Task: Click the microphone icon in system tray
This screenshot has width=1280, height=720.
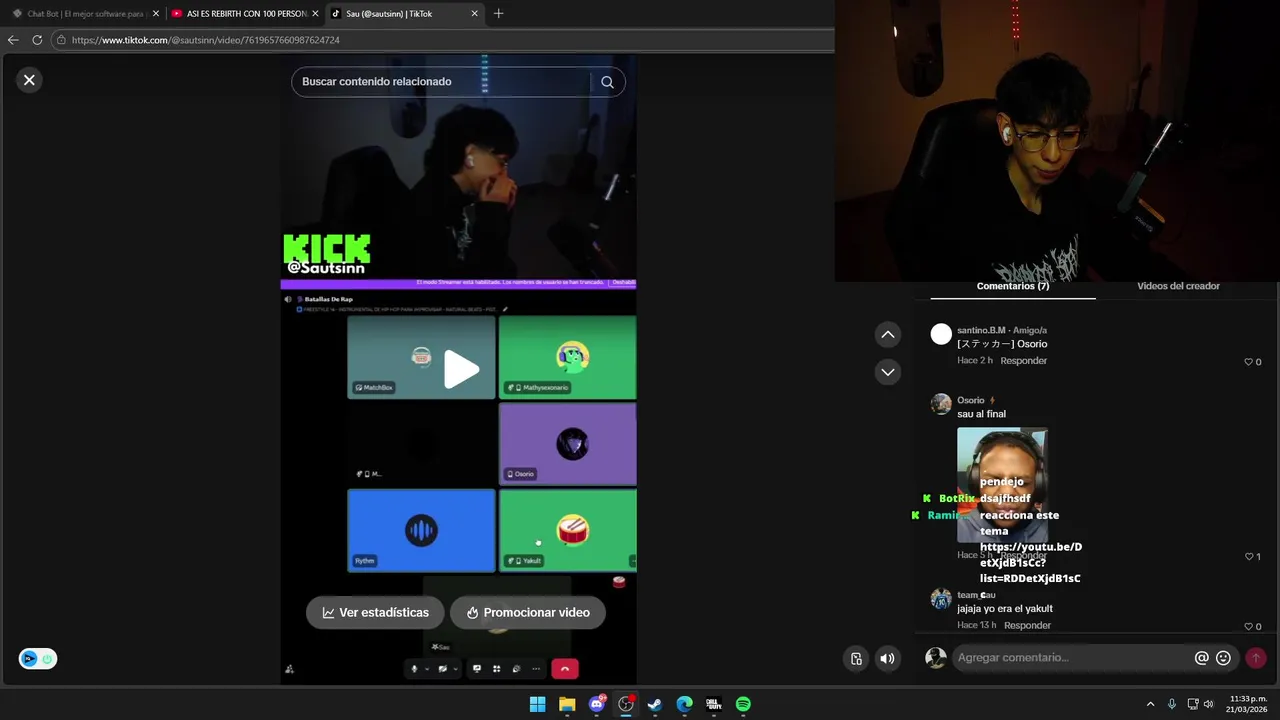Action: [x=1172, y=704]
